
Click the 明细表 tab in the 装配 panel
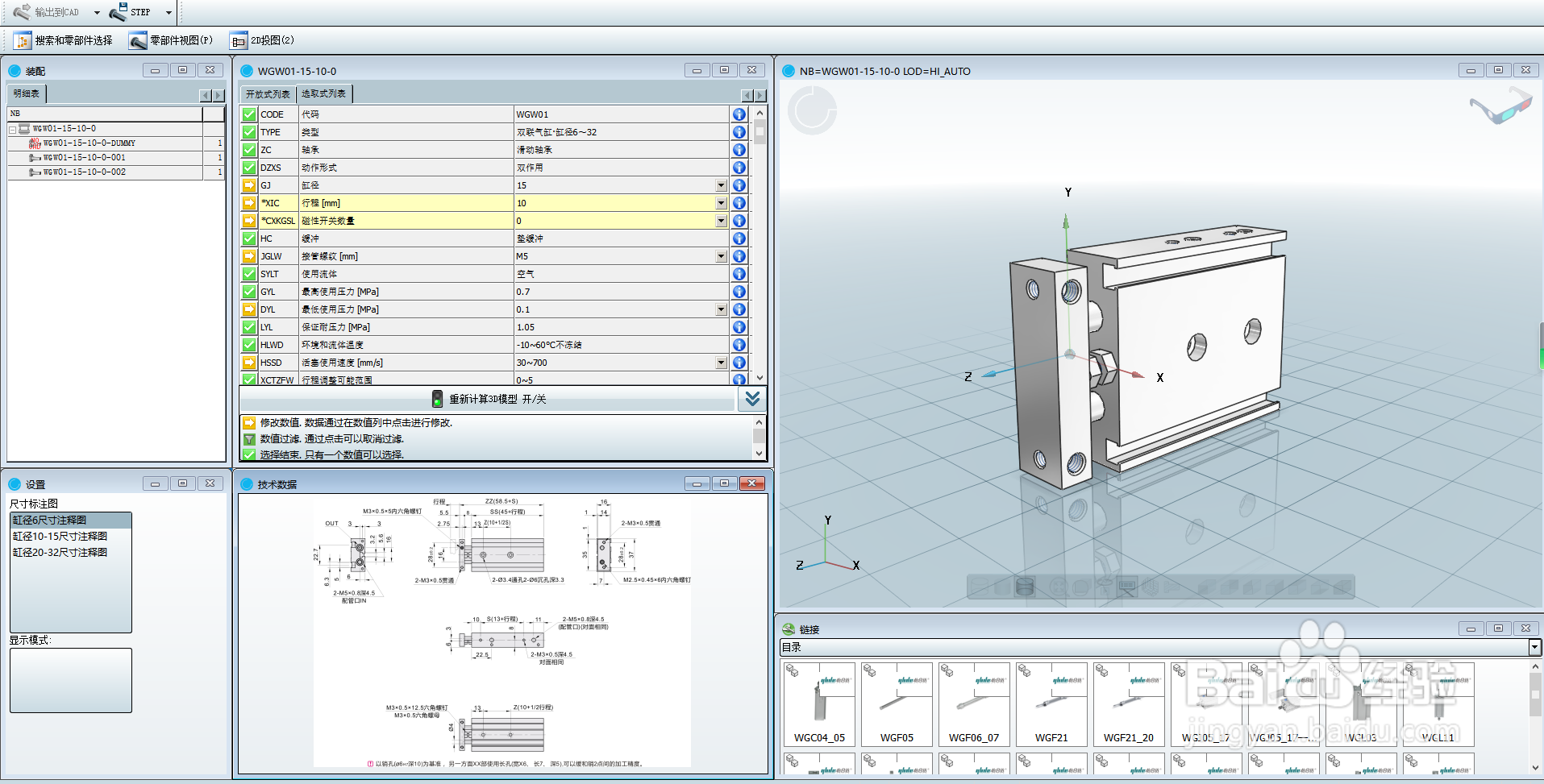point(26,93)
